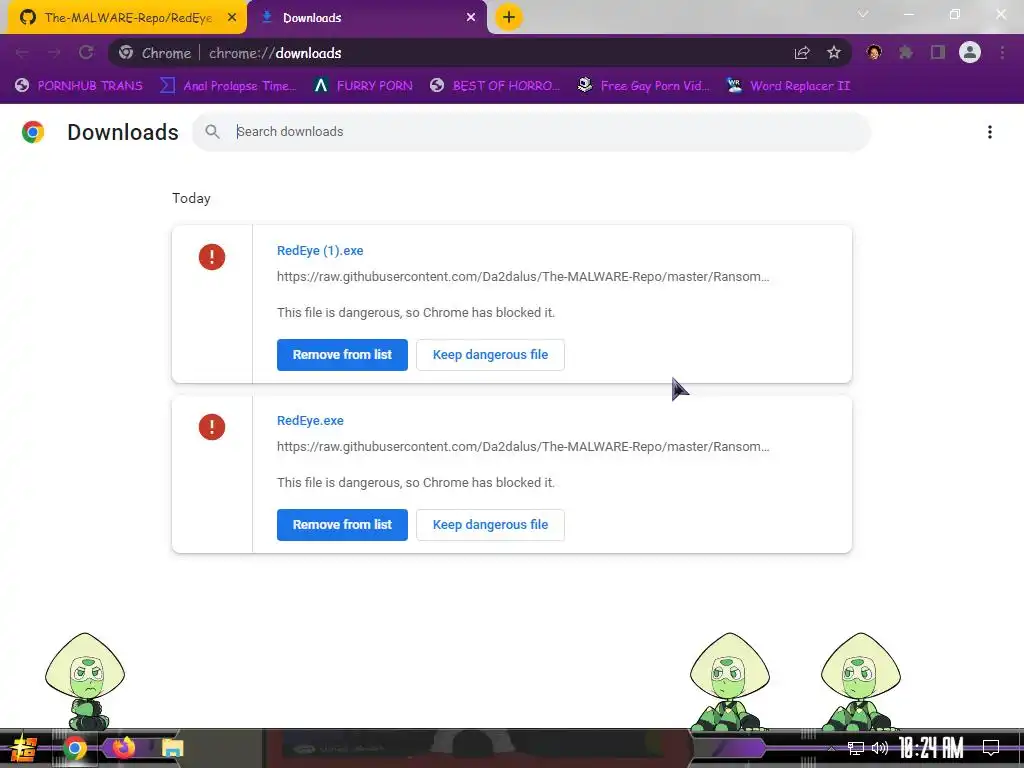Image resolution: width=1024 pixels, height=768 pixels.
Task: Click the tab search chevron
Action: [863, 14]
